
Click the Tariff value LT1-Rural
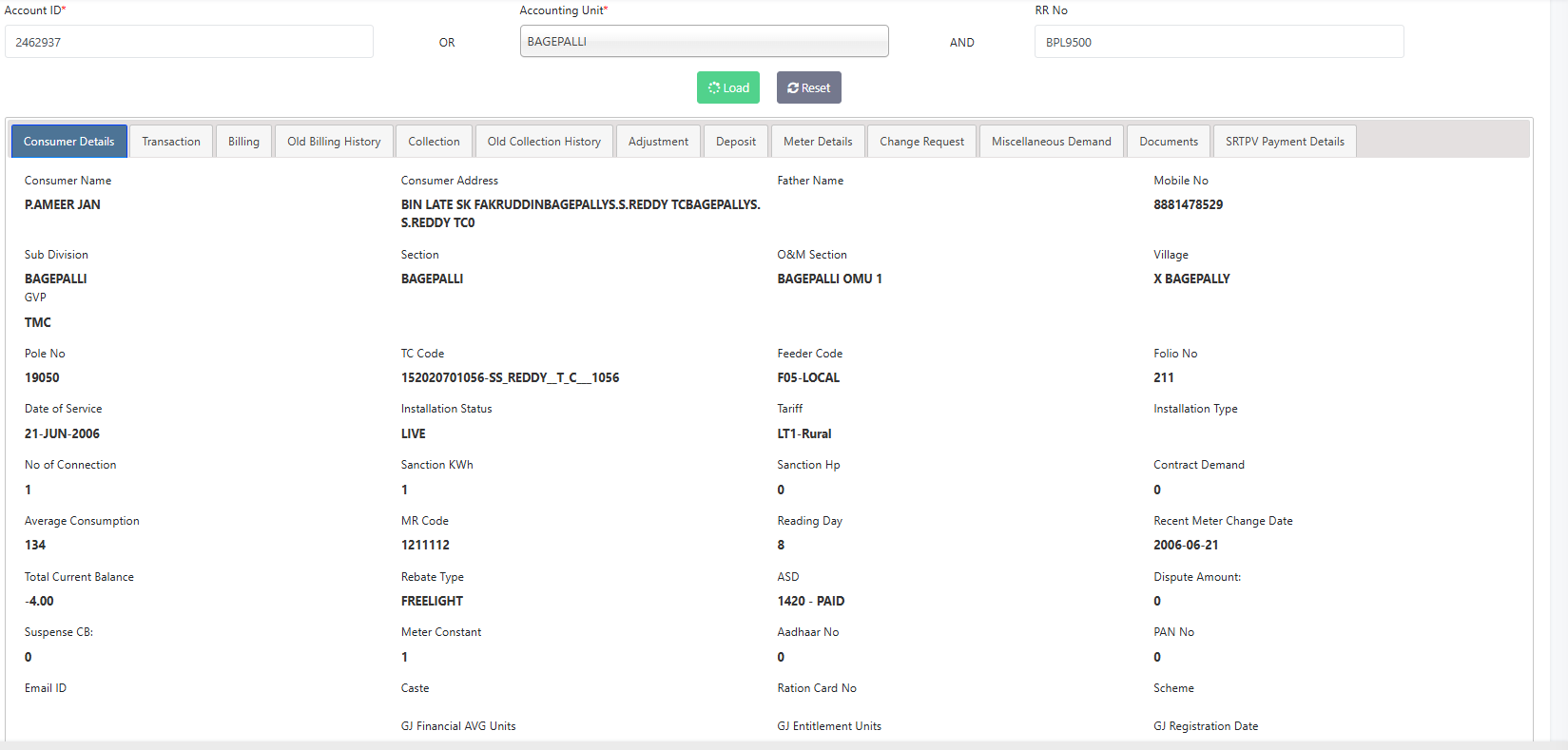click(x=804, y=433)
